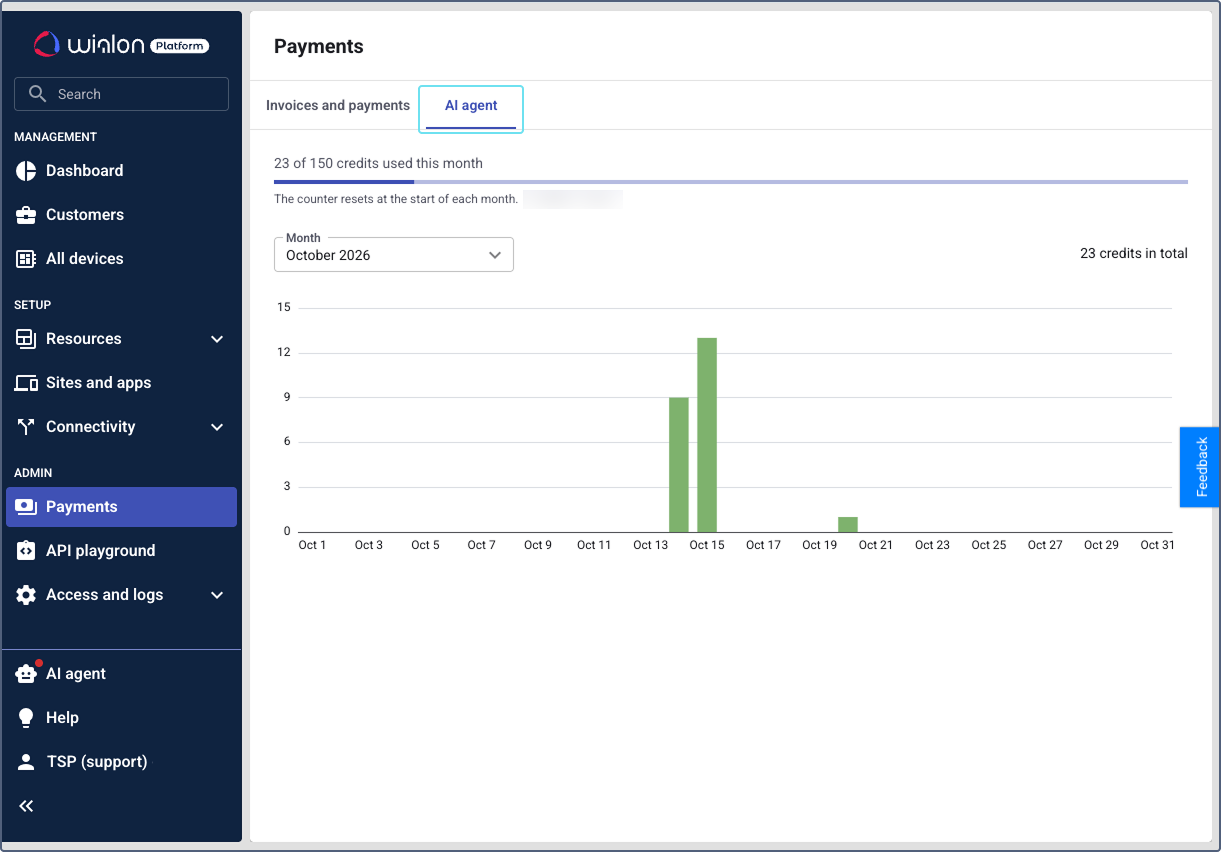Click the Oct 14 bar in the chart
The width and height of the screenshot is (1221, 852).
pos(679,465)
